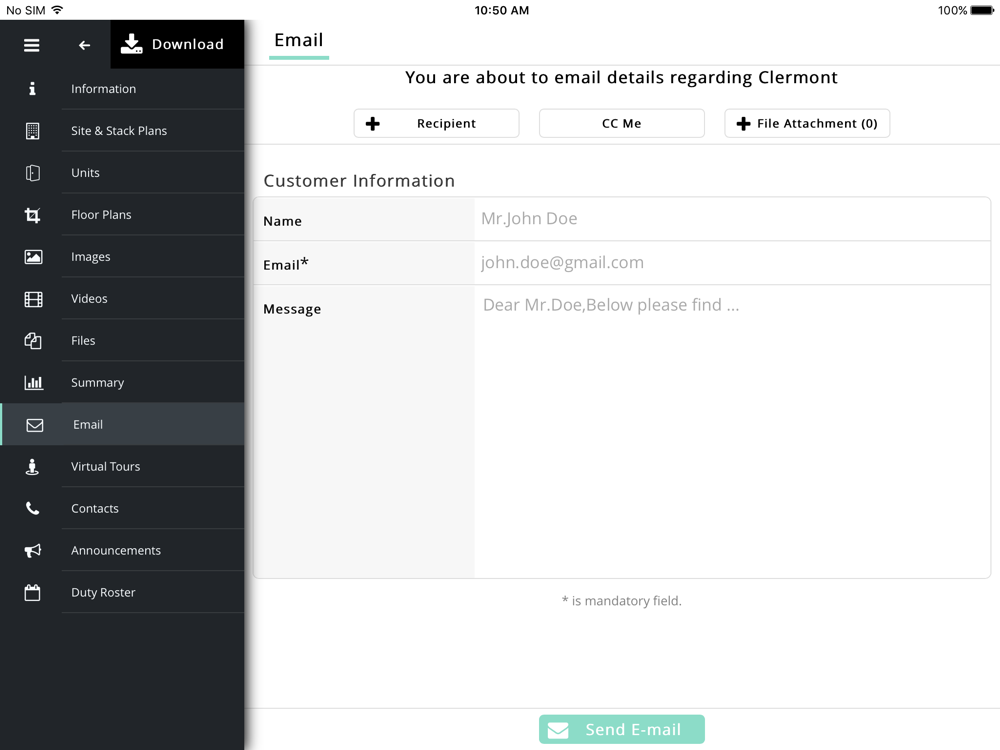This screenshot has width=1000, height=750.
Task: Click the Images picture icon
Action: [x=33, y=257]
